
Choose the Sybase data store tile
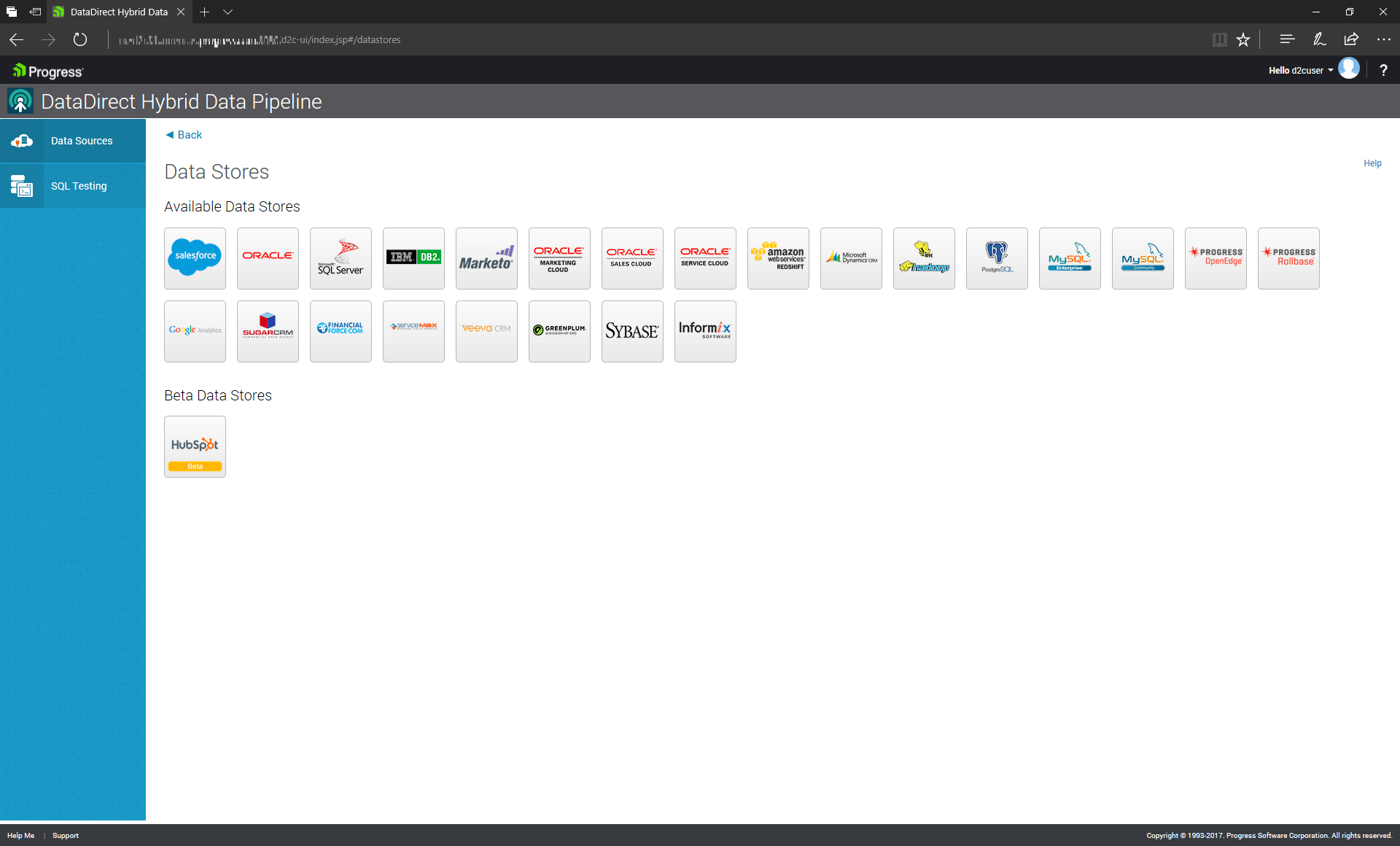click(632, 331)
